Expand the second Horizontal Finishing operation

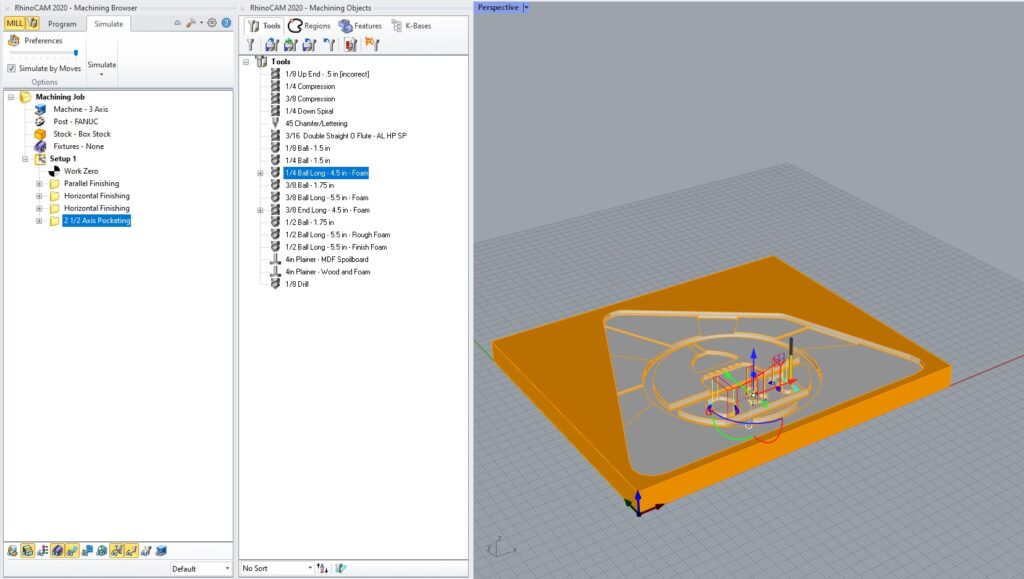[x=39, y=209]
